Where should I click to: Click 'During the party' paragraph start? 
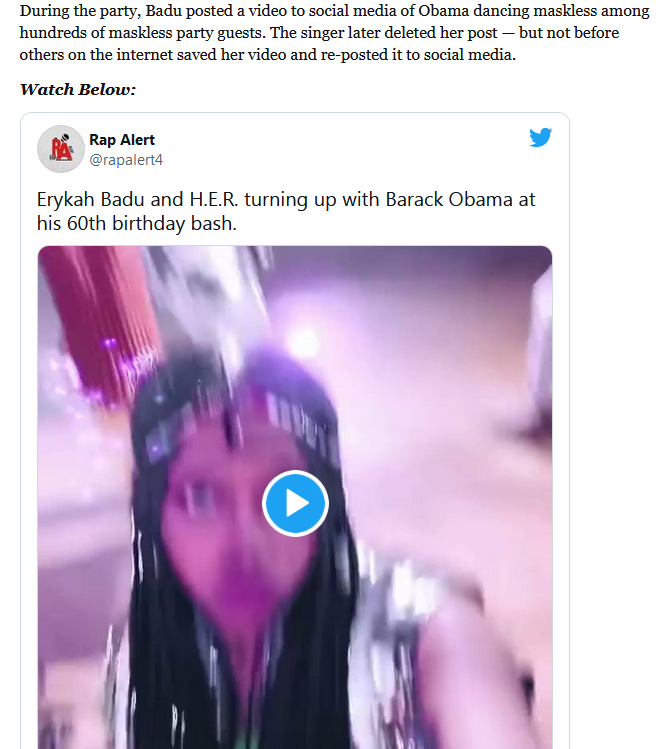tap(80, 11)
